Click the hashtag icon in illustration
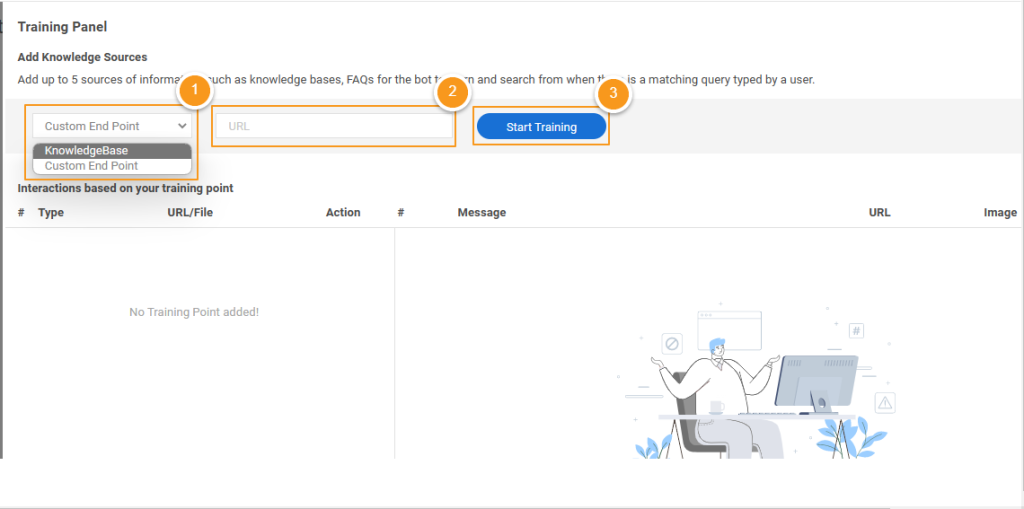1024x509 pixels. pos(857,331)
